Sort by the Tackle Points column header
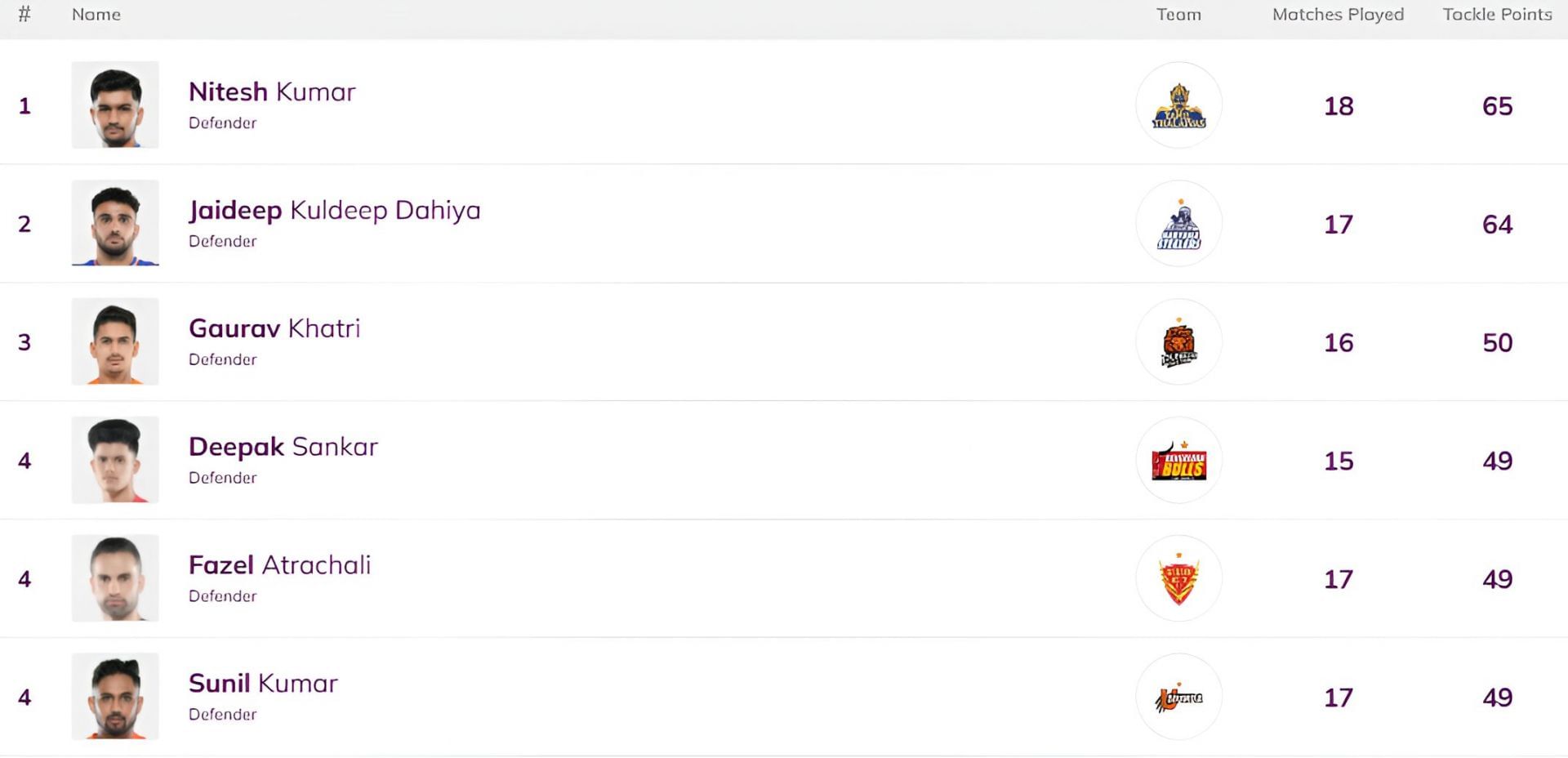The width and height of the screenshot is (1568, 758). [1497, 15]
